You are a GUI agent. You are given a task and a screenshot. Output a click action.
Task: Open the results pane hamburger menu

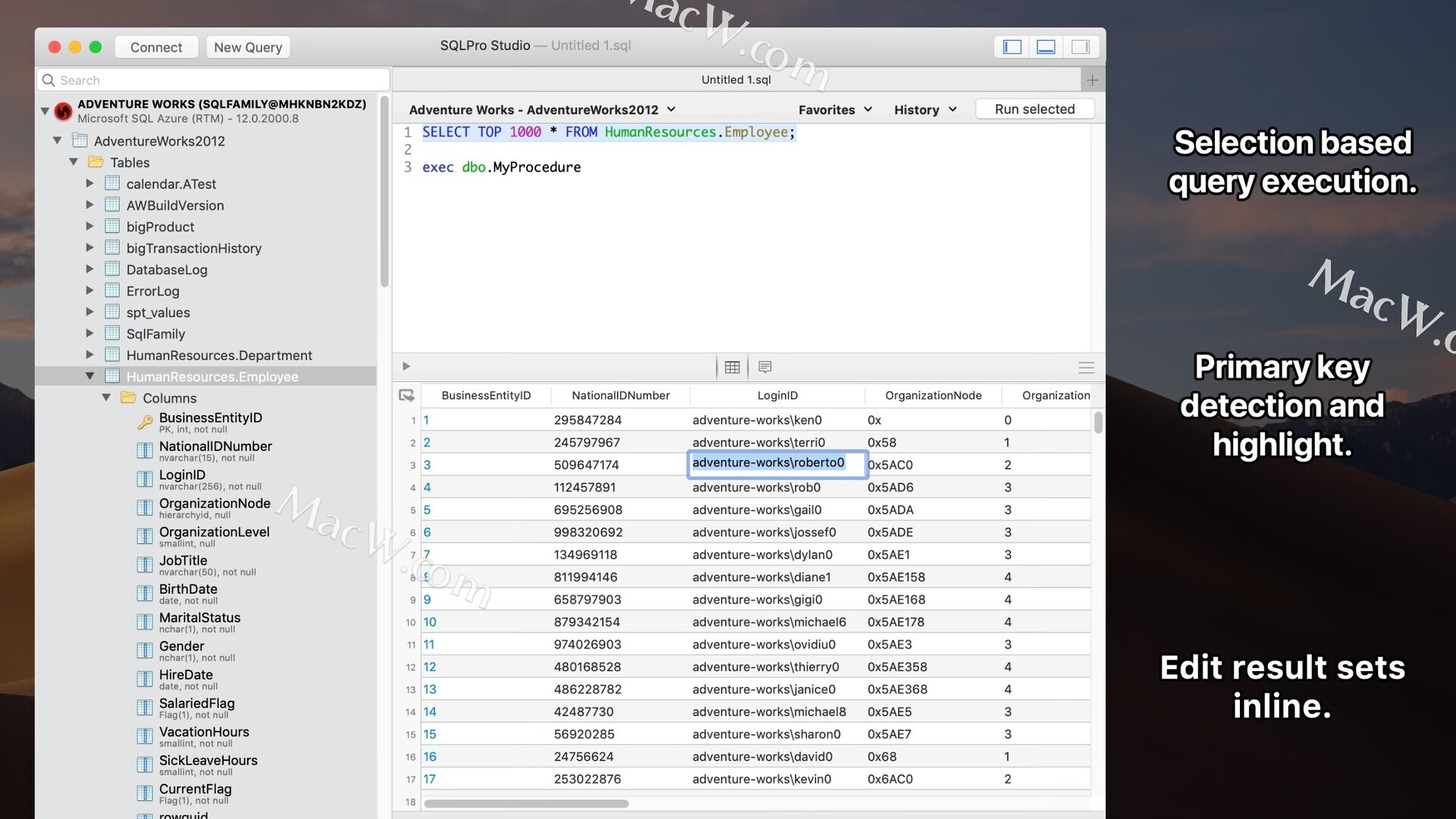[x=1086, y=368]
